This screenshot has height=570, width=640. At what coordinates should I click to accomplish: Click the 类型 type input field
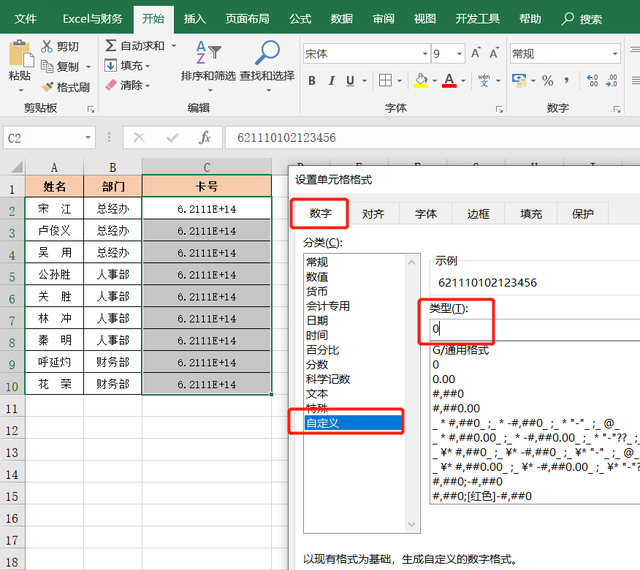click(535, 329)
